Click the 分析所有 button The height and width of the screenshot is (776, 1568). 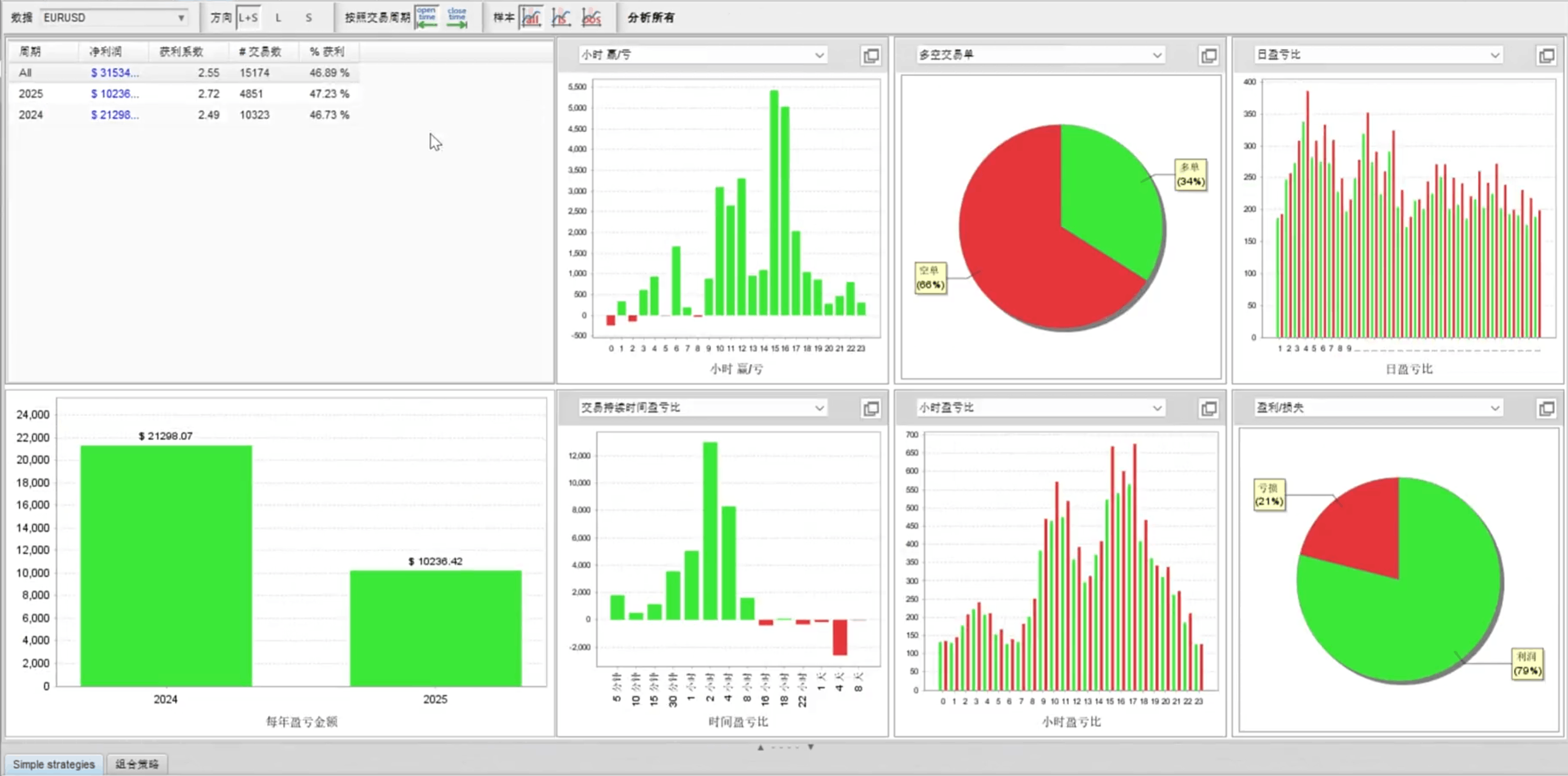point(651,18)
